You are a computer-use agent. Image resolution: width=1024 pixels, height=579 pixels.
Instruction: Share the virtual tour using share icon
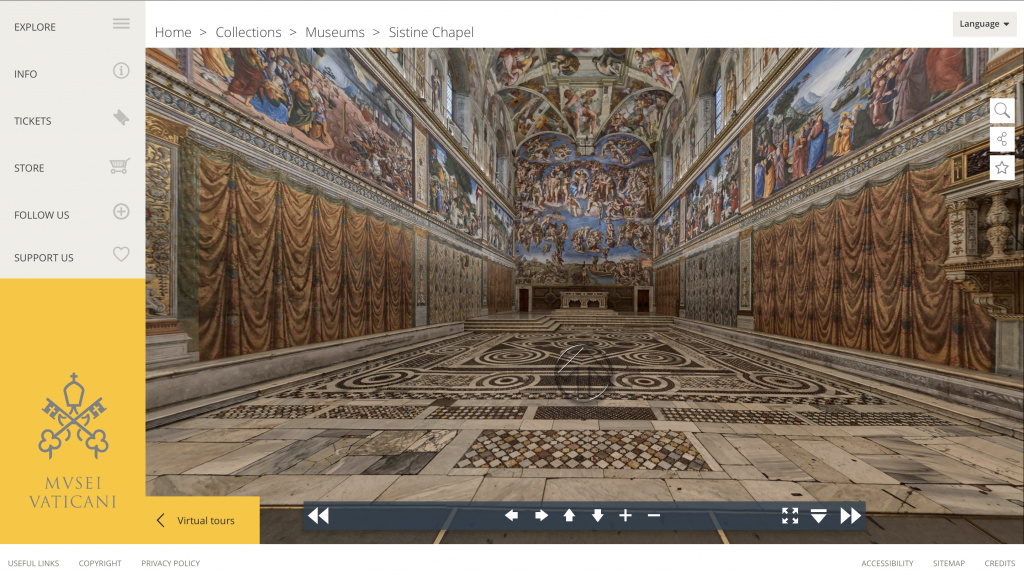[1002, 139]
